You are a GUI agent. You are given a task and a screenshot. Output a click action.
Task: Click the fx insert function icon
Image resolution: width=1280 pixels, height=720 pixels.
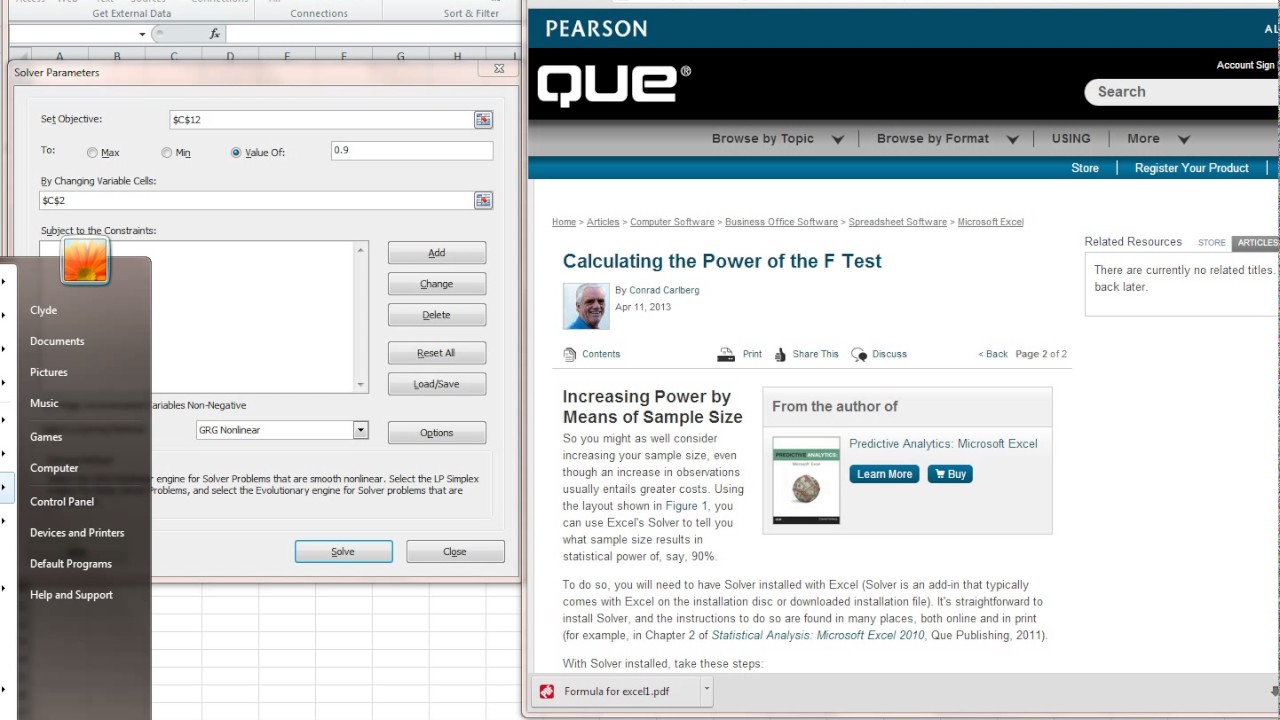pyautogui.click(x=214, y=34)
